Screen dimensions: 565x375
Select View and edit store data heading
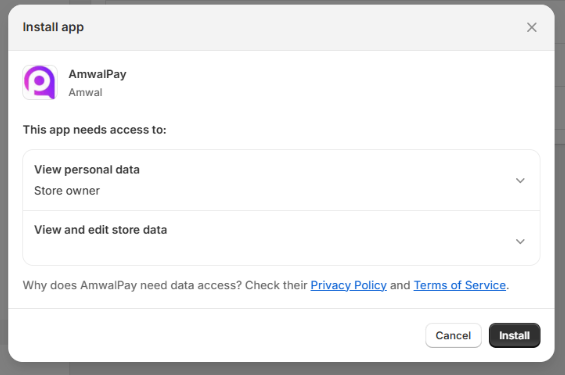101,230
